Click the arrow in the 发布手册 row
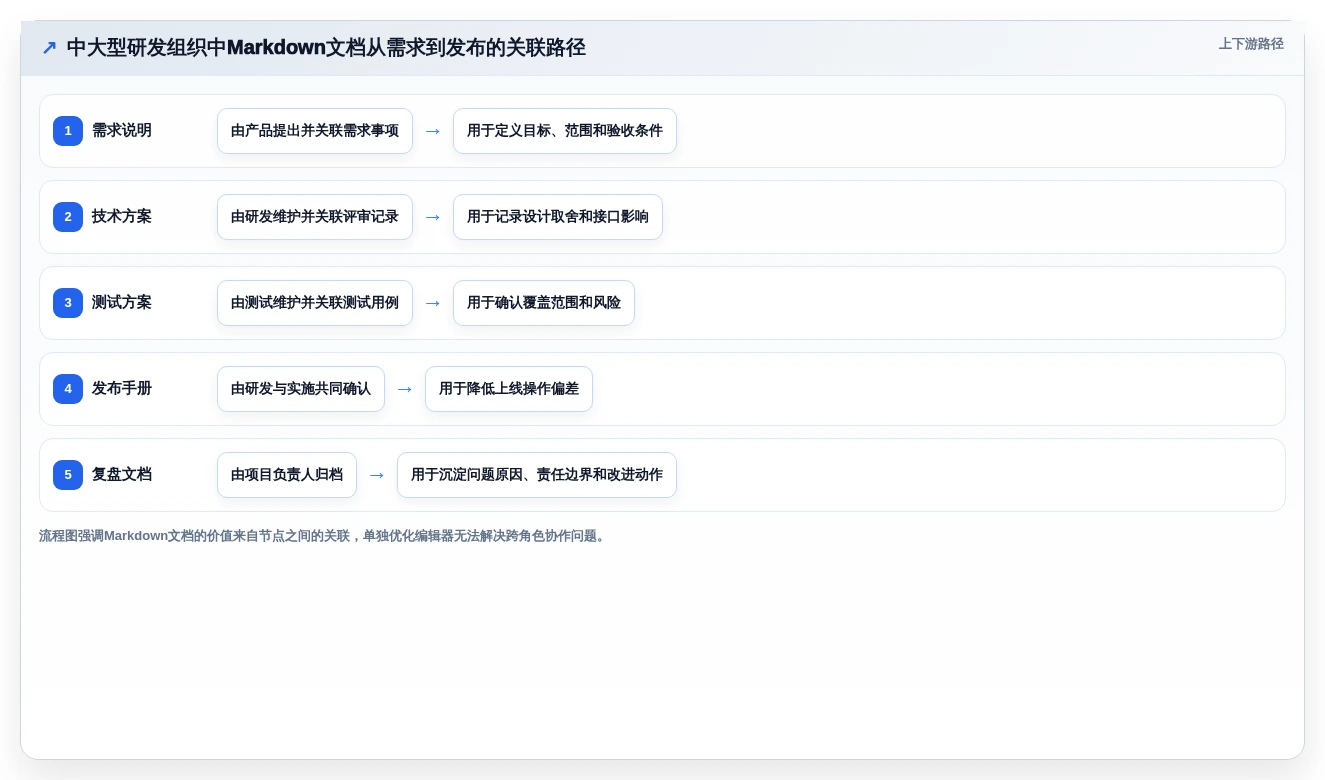 (x=405, y=389)
